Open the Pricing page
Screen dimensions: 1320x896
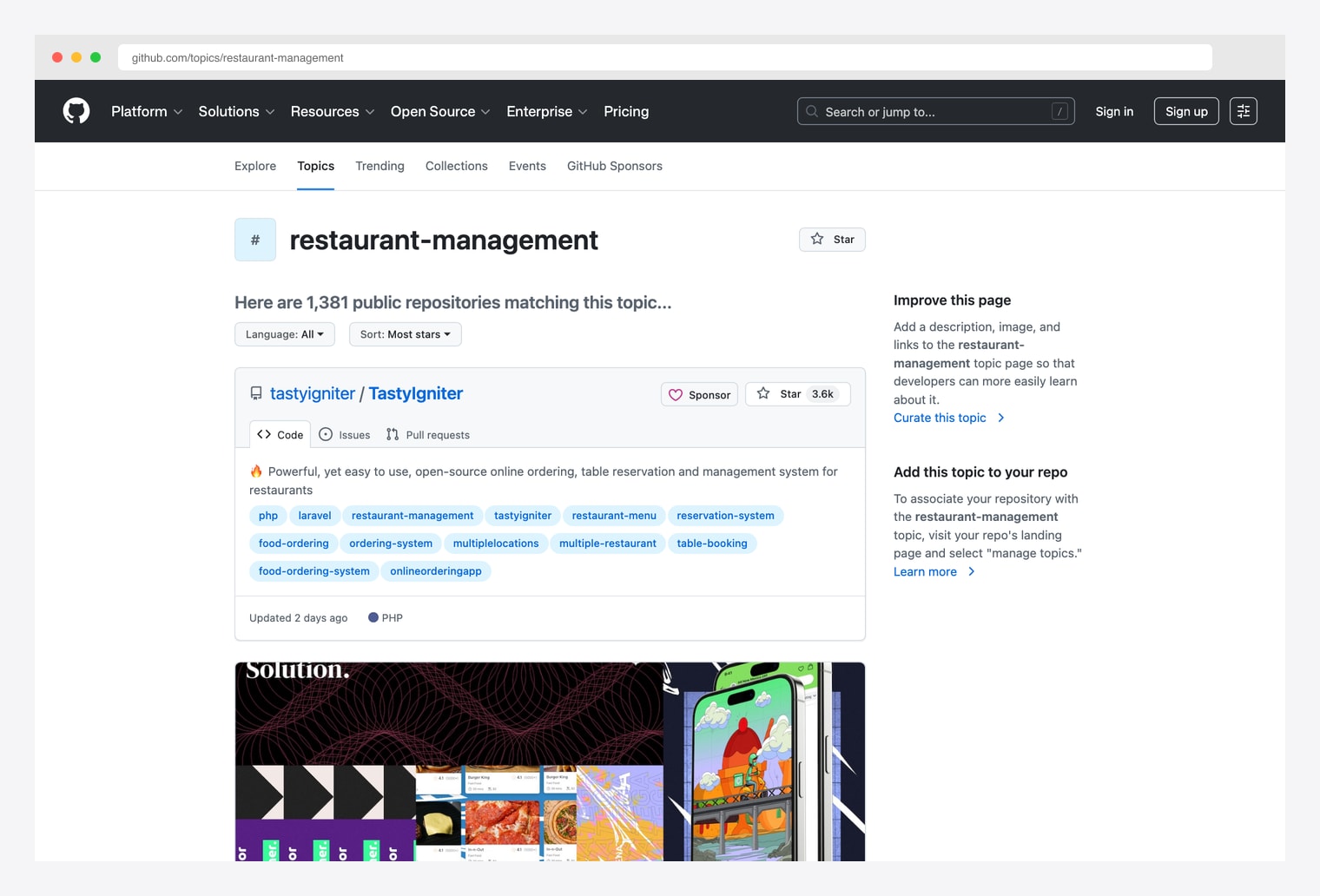click(626, 111)
